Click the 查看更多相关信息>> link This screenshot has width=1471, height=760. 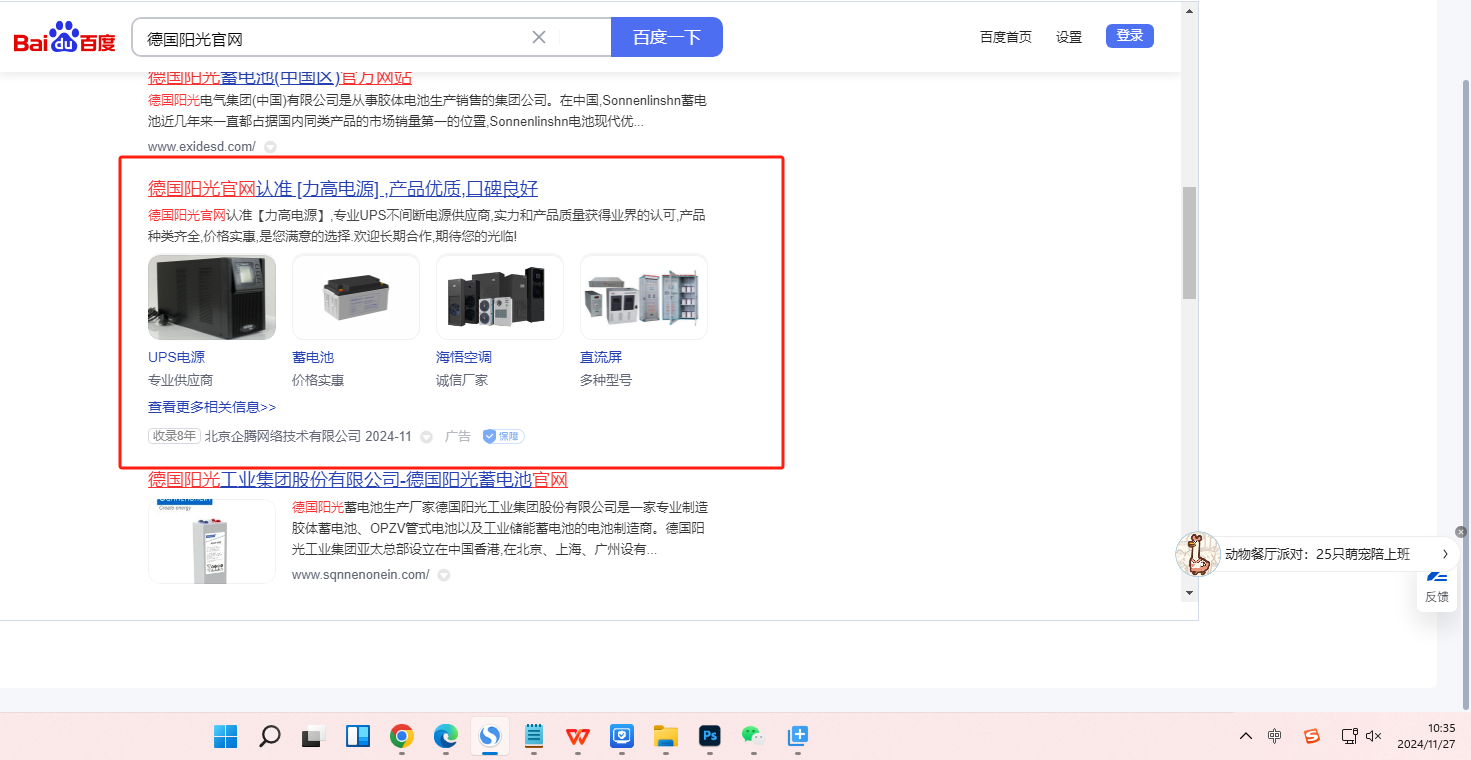pyautogui.click(x=212, y=407)
